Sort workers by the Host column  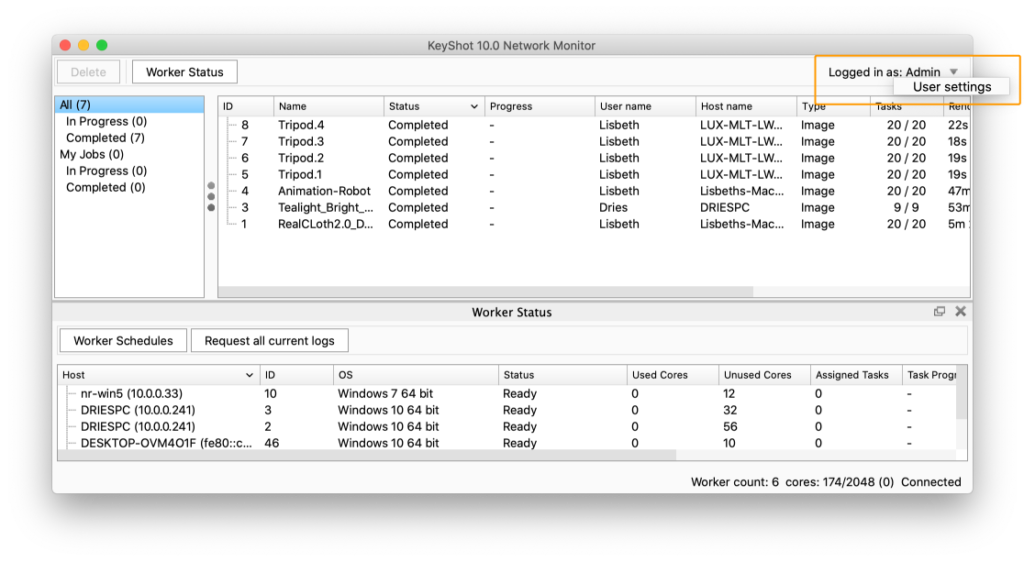(x=158, y=375)
